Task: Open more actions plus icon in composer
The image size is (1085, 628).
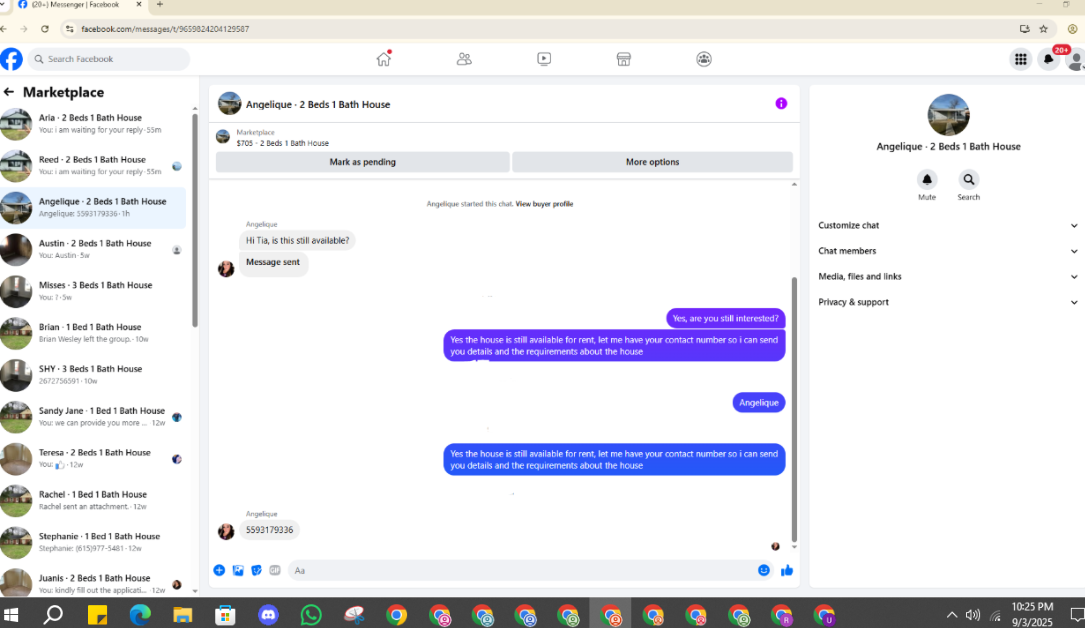Action: (219, 571)
